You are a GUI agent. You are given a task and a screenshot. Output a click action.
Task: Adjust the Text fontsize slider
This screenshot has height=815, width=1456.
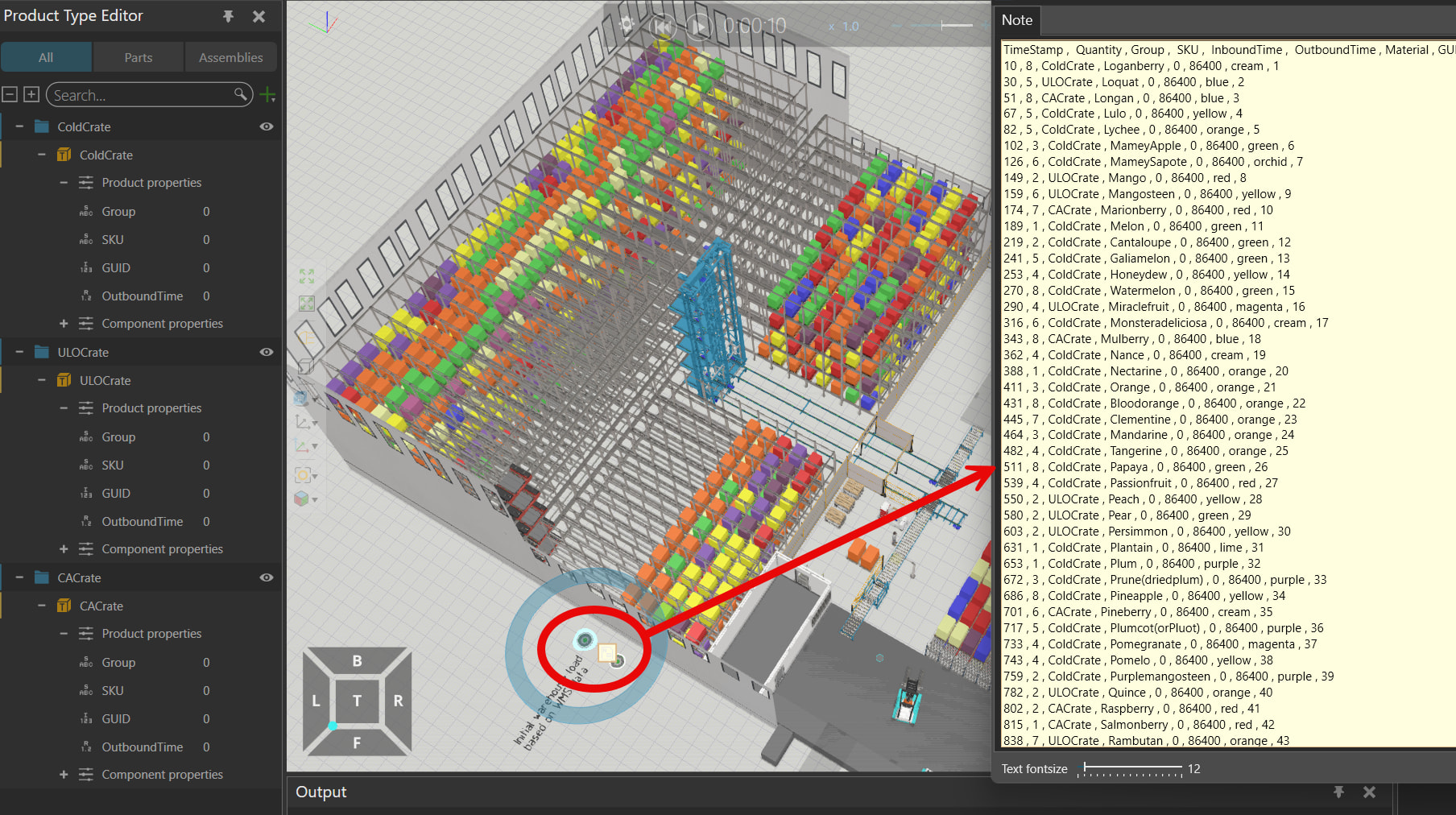pos(1086,768)
